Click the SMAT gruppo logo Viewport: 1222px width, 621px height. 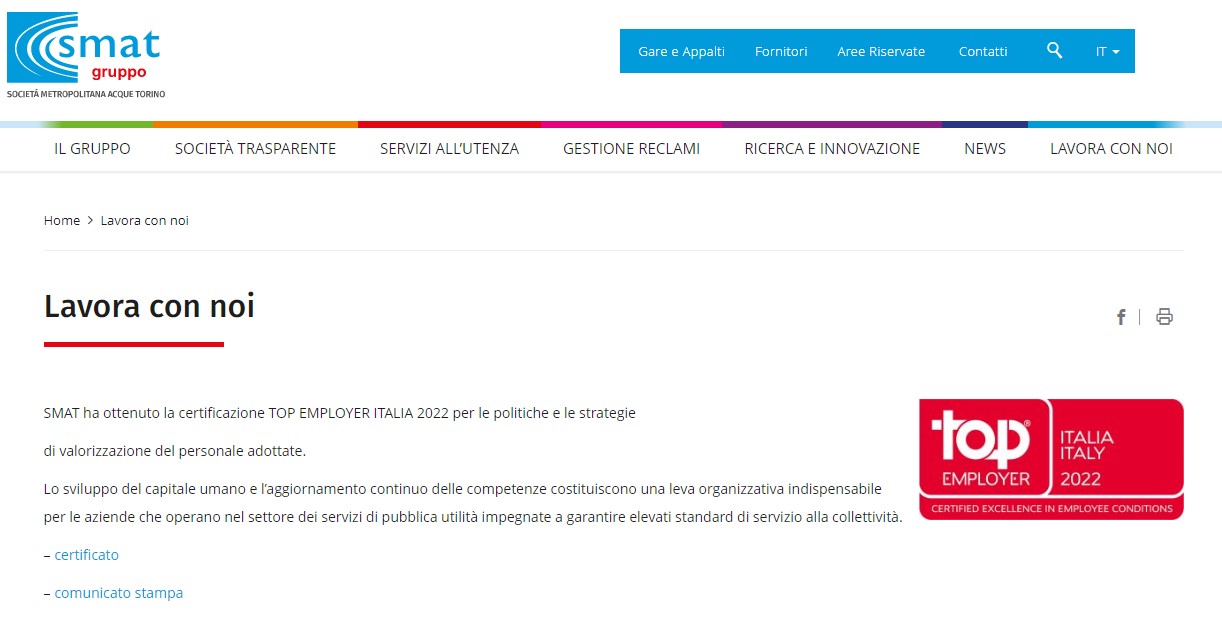point(85,54)
